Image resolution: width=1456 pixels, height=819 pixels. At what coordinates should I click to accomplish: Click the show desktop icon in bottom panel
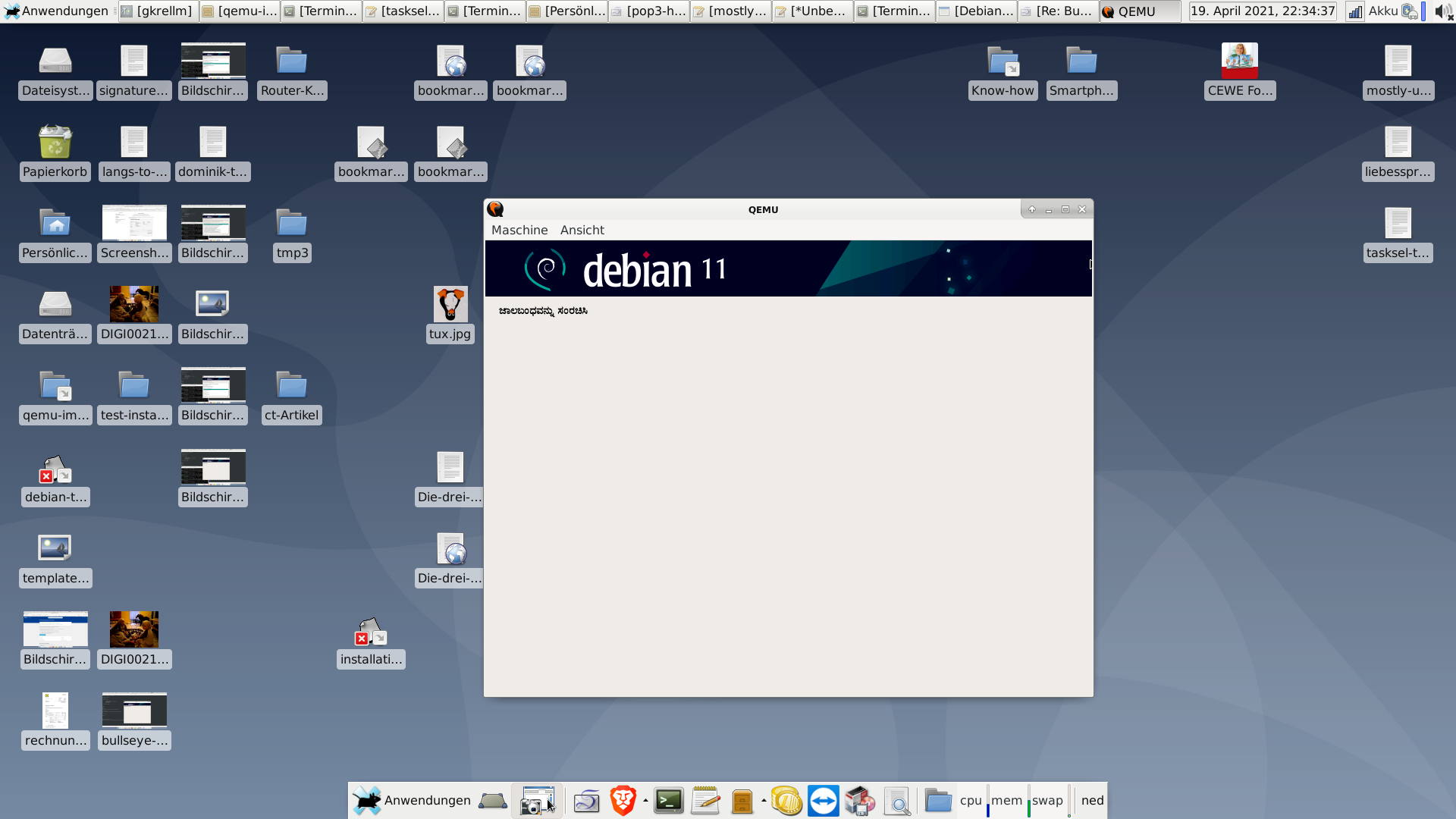[x=493, y=801]
